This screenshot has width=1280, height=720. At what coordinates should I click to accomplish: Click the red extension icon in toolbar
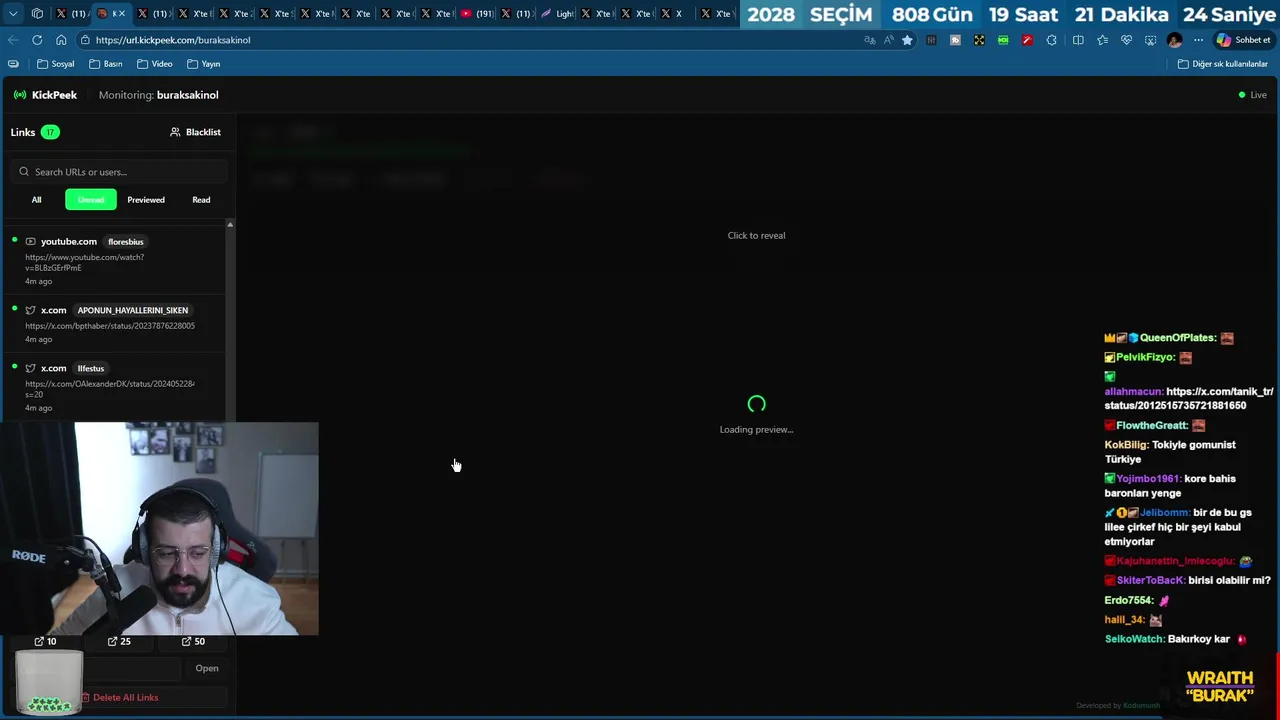[x=1027, y=40]
